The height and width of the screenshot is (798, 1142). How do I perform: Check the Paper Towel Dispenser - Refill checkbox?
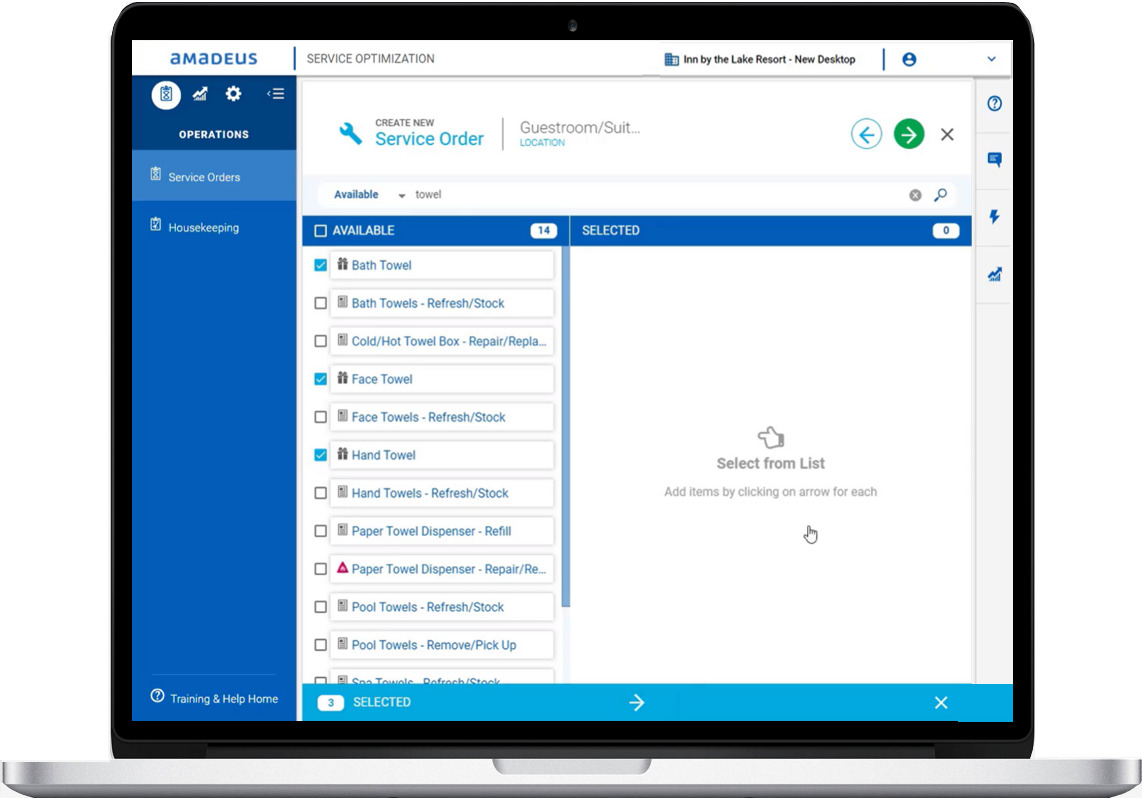(320, 531)
